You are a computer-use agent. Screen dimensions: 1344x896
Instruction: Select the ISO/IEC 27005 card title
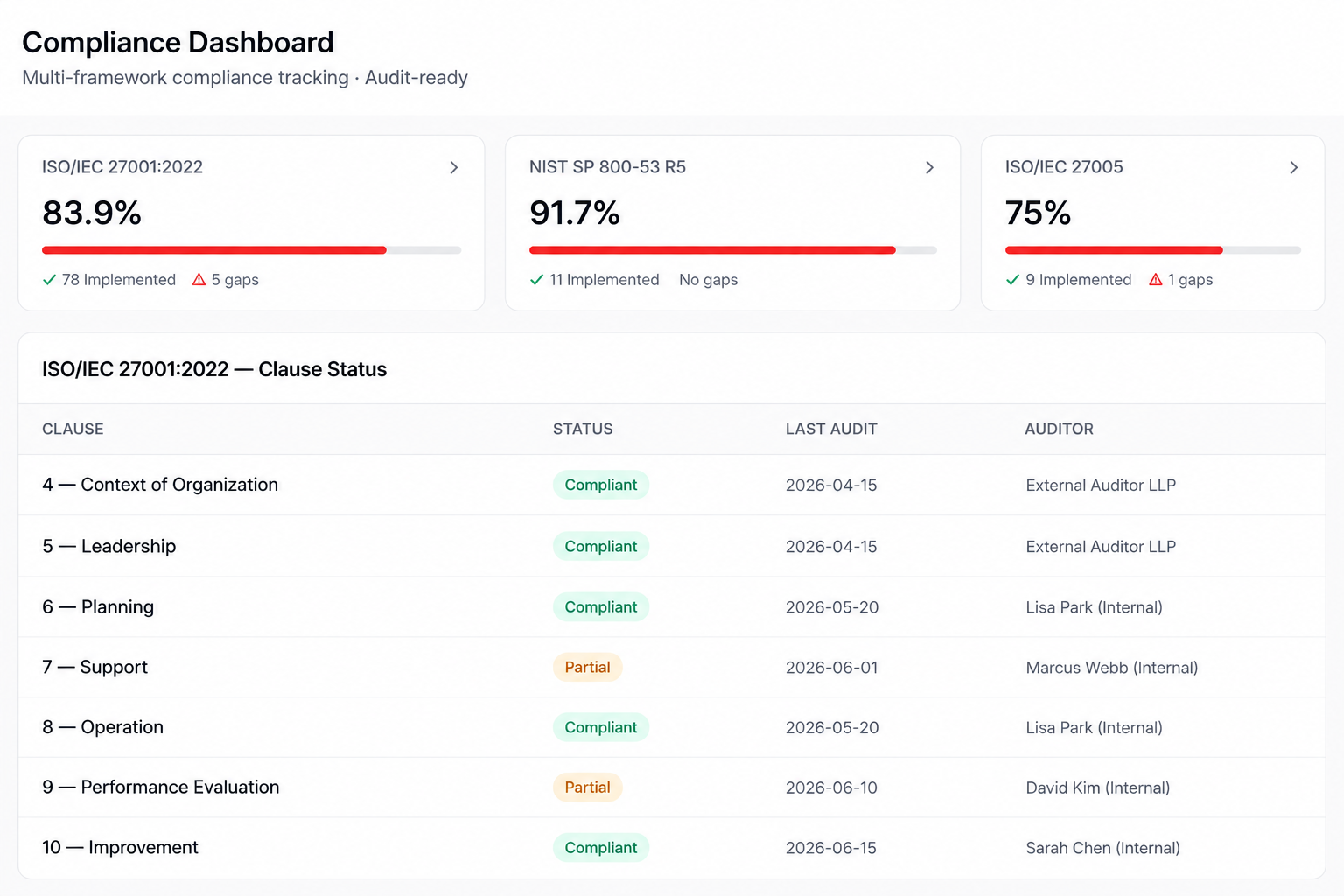pyautogui.click(x=1064, y=167)
